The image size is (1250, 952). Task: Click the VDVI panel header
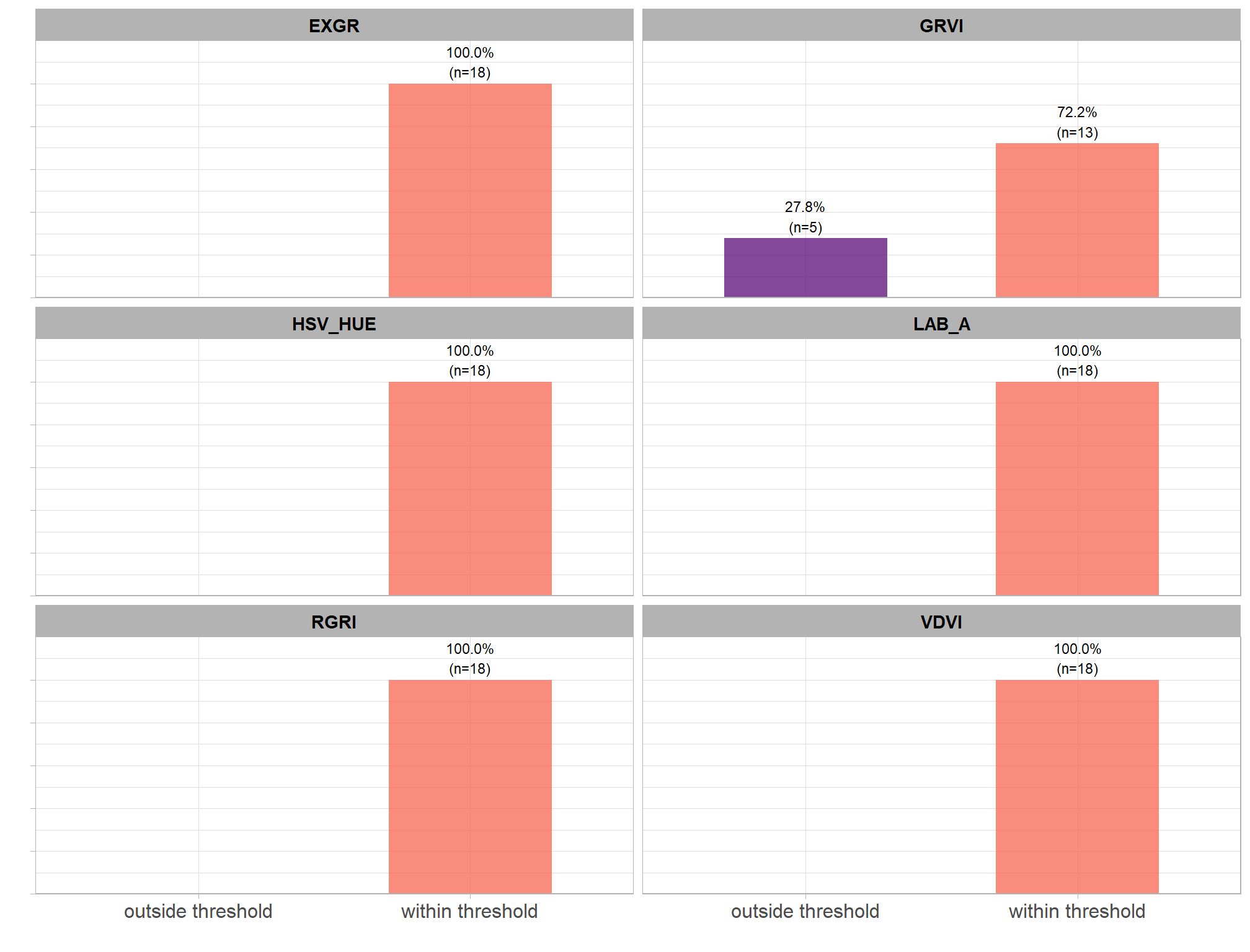coord(941,622)
